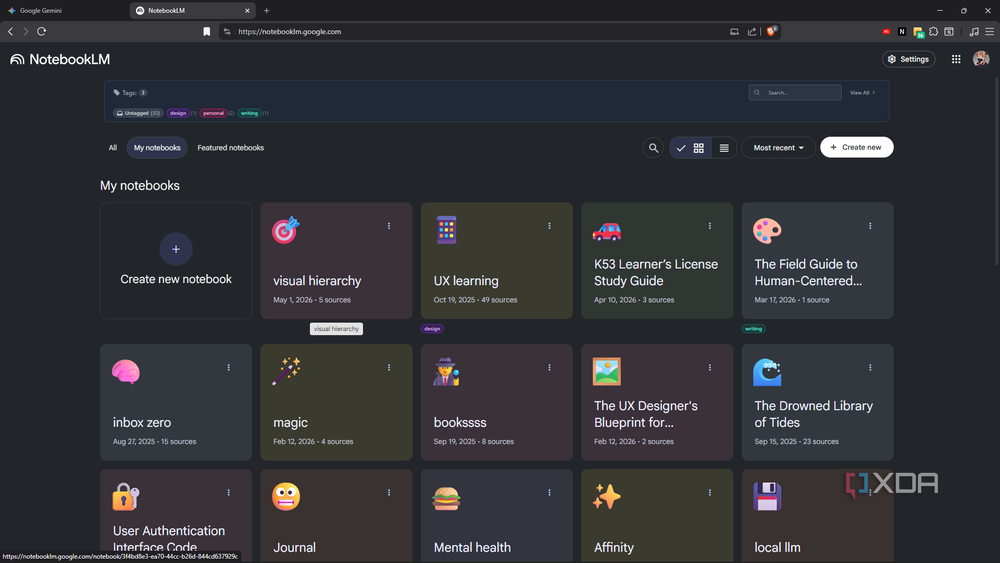Click the hamburger icon on Mental health notebook
Screen dimensions: 1000x563
click(x=446, y=498)
